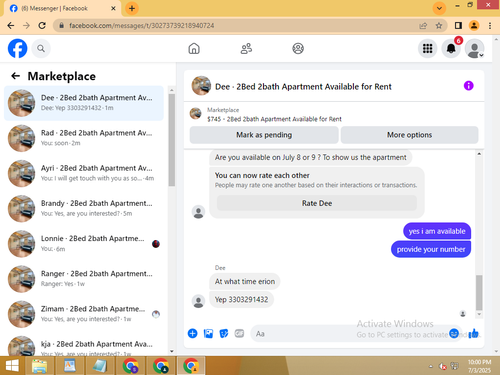The image size is (500, 375).
Task: Open Zimam conversation in the chat list
Action: point(84,314)
